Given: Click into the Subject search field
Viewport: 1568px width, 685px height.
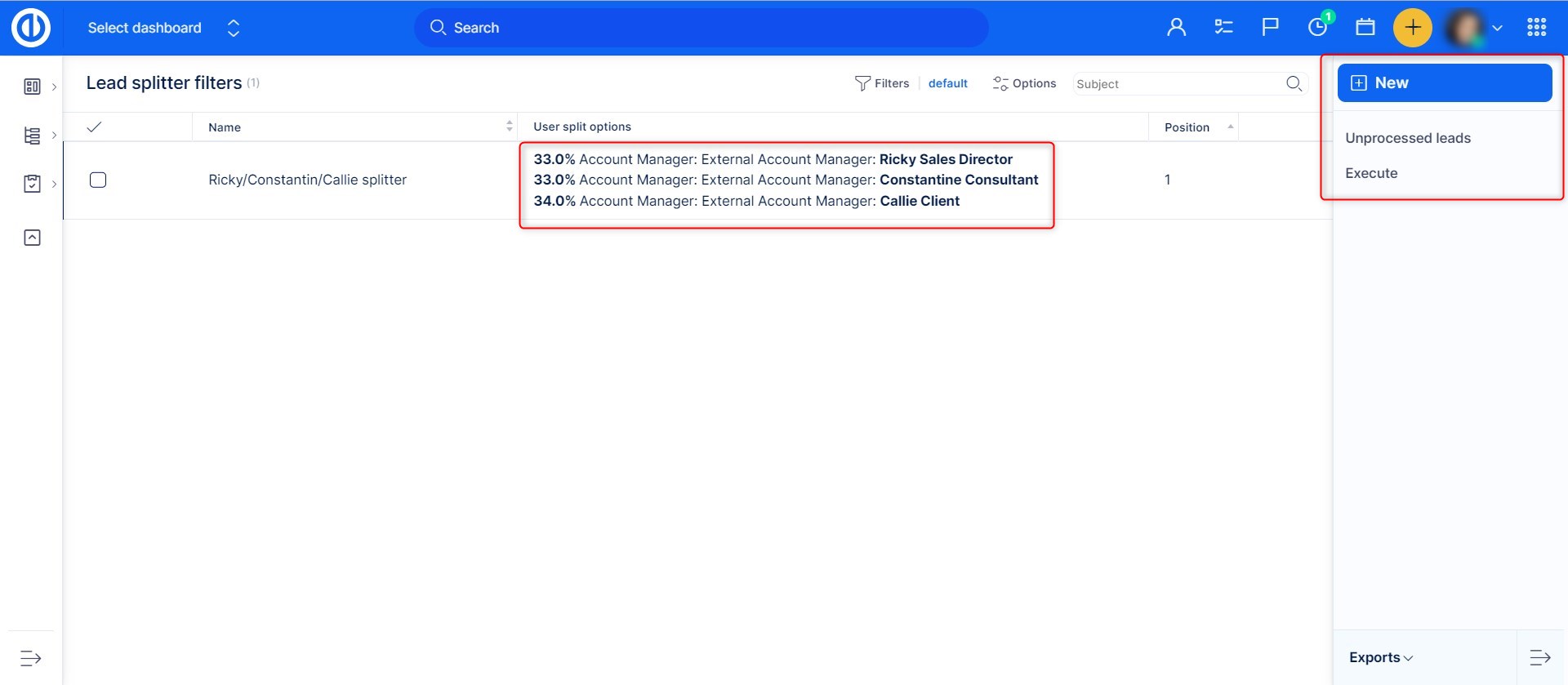Looking at the screenshot, I should 1176,84.
